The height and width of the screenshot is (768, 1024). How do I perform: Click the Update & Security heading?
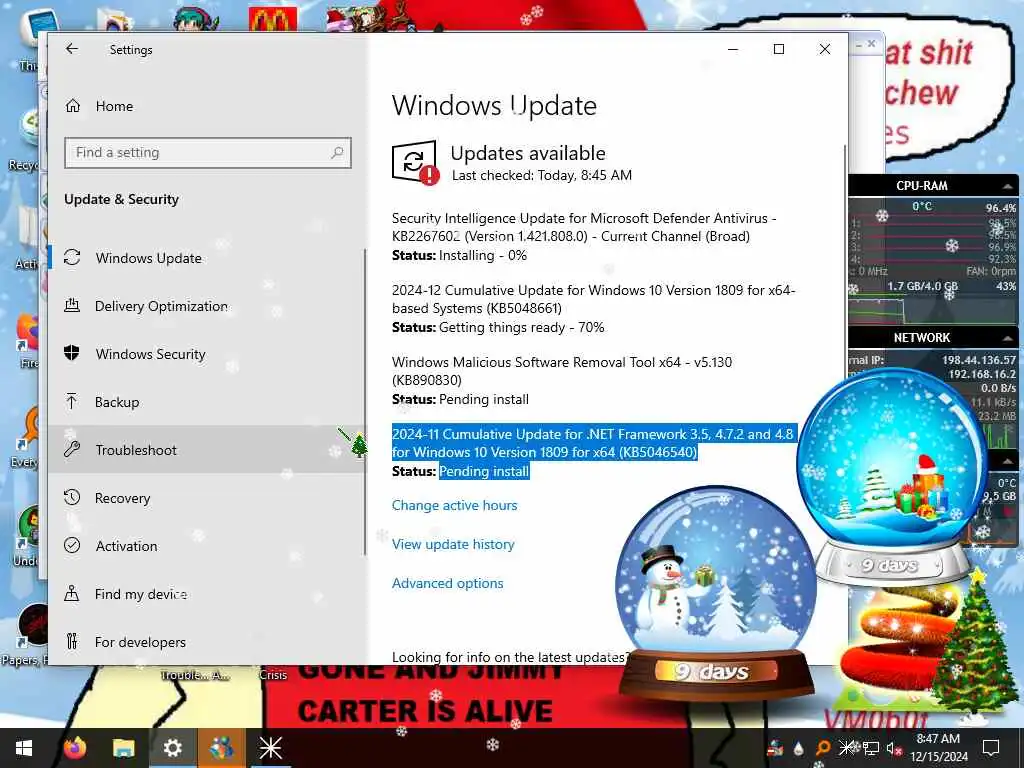coord(121,199)
